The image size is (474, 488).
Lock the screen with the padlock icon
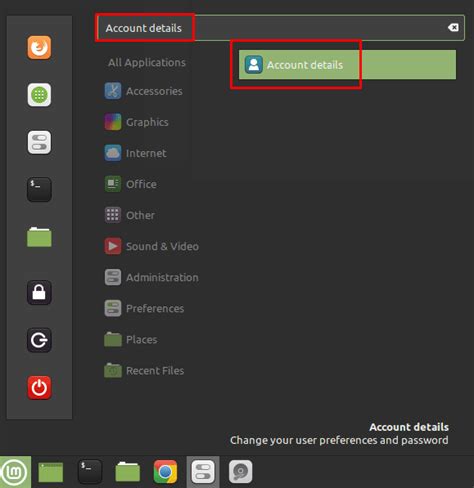pyautogui.click(x=39, y=293)
